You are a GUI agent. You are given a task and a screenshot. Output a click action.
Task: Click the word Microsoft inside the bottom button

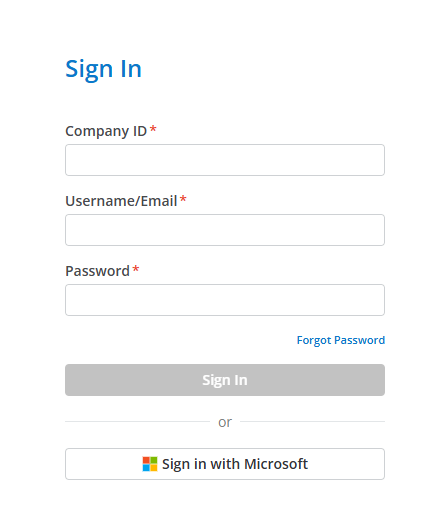[x=276, y=464]
